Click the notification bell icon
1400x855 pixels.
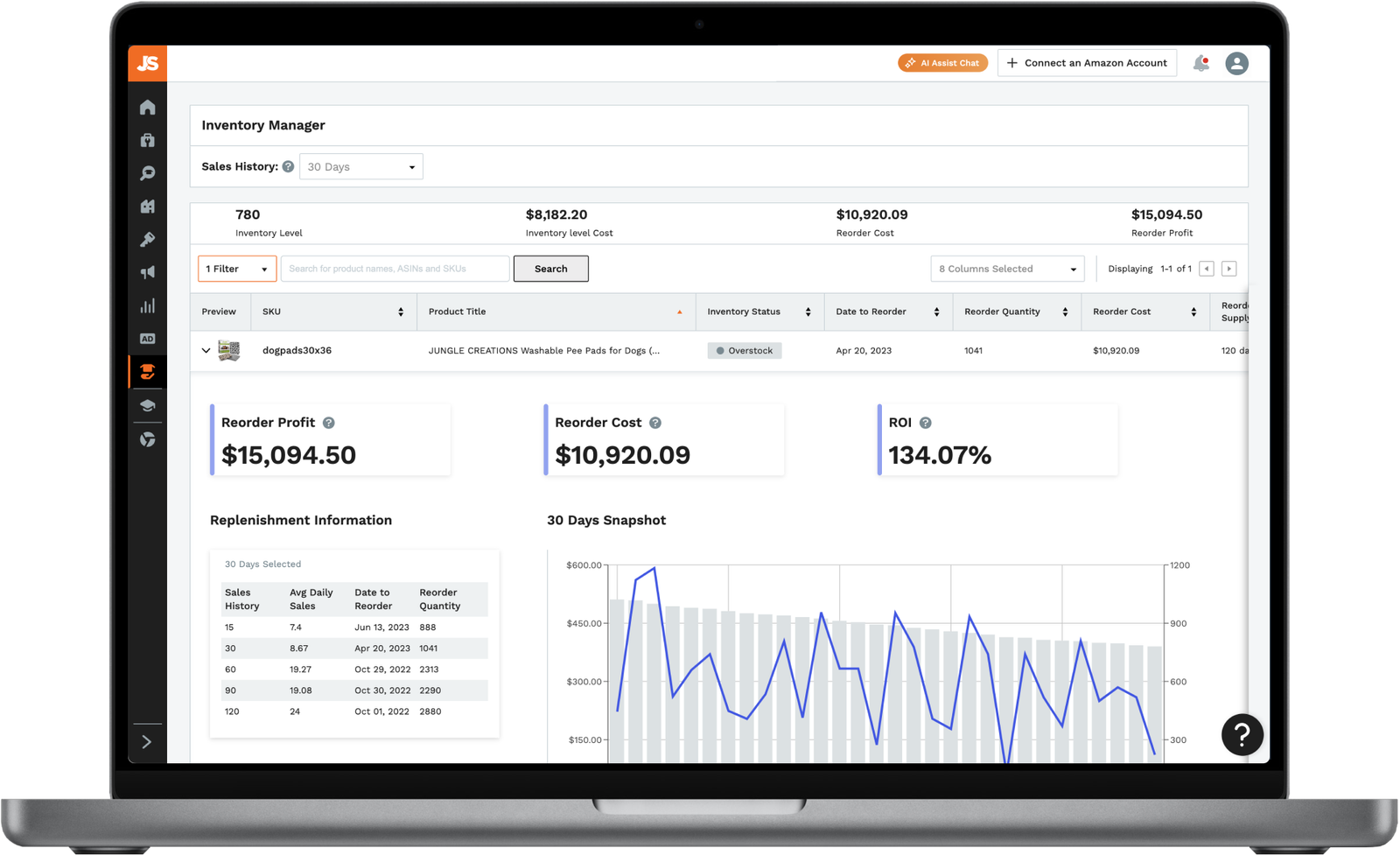[1200, 63]
